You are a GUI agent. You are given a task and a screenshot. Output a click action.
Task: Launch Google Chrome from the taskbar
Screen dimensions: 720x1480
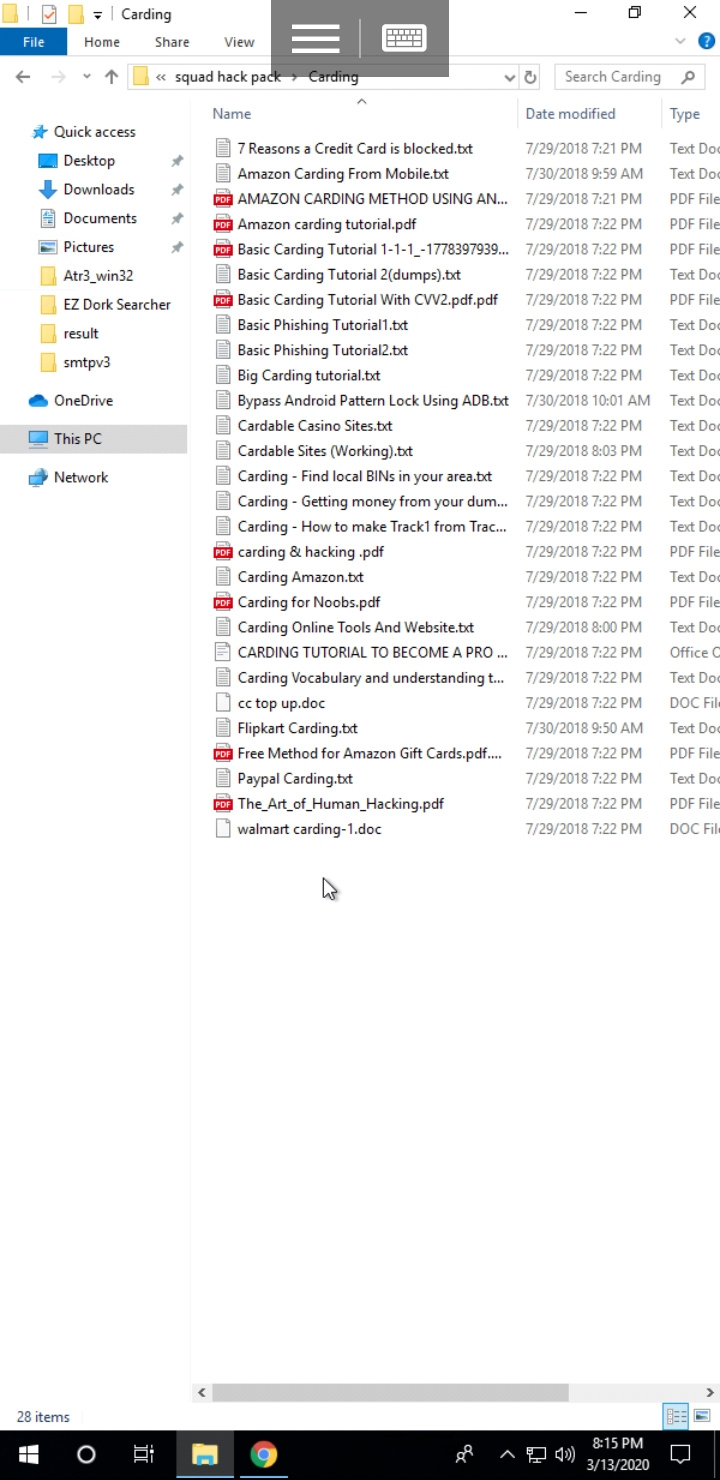[x=264, y=1454]
